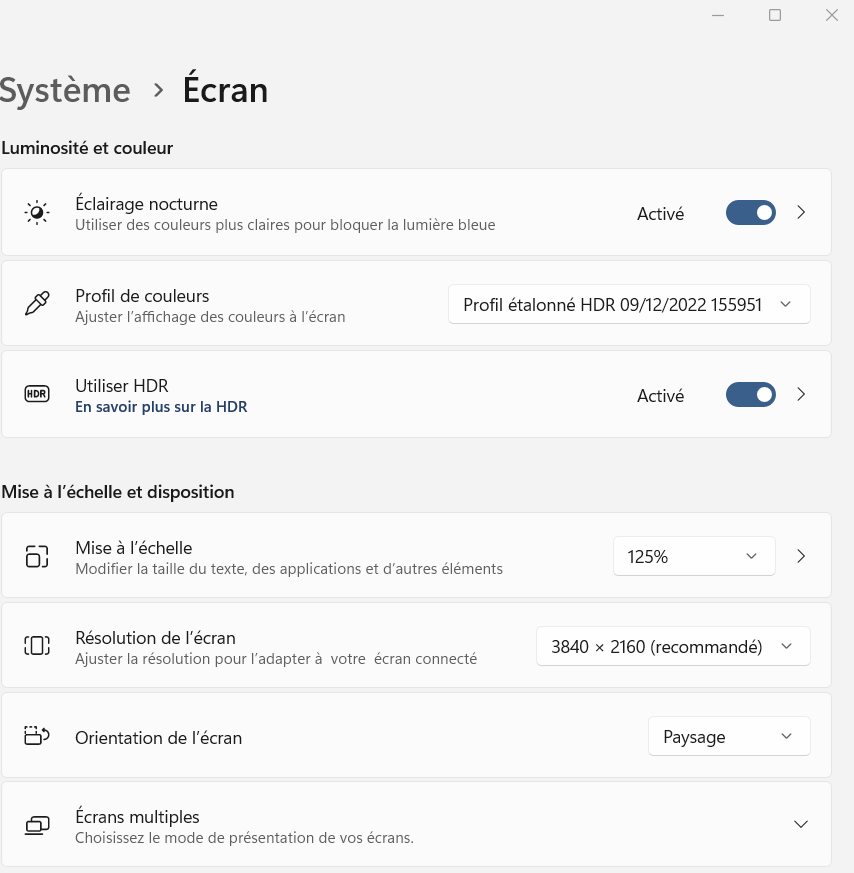
Task: Click the Orientation de l'écran icon
Action: pos(37,736)
